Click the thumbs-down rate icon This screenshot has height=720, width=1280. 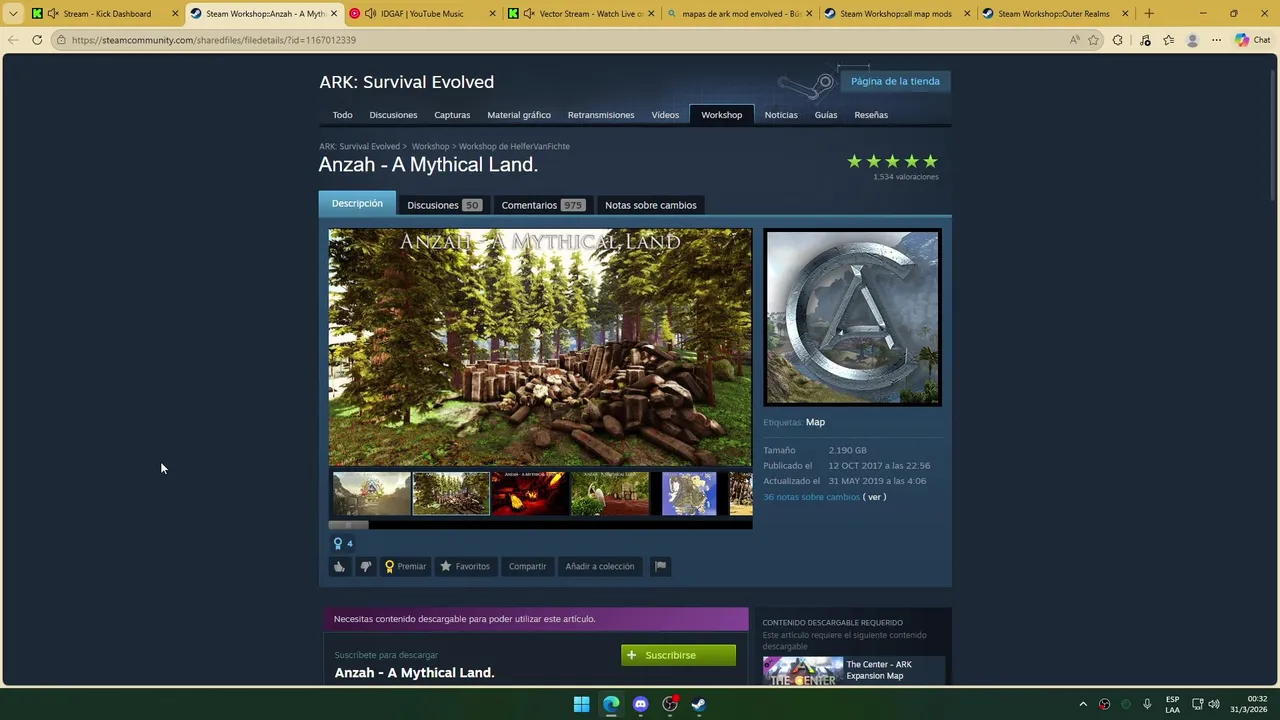[366, 566]
